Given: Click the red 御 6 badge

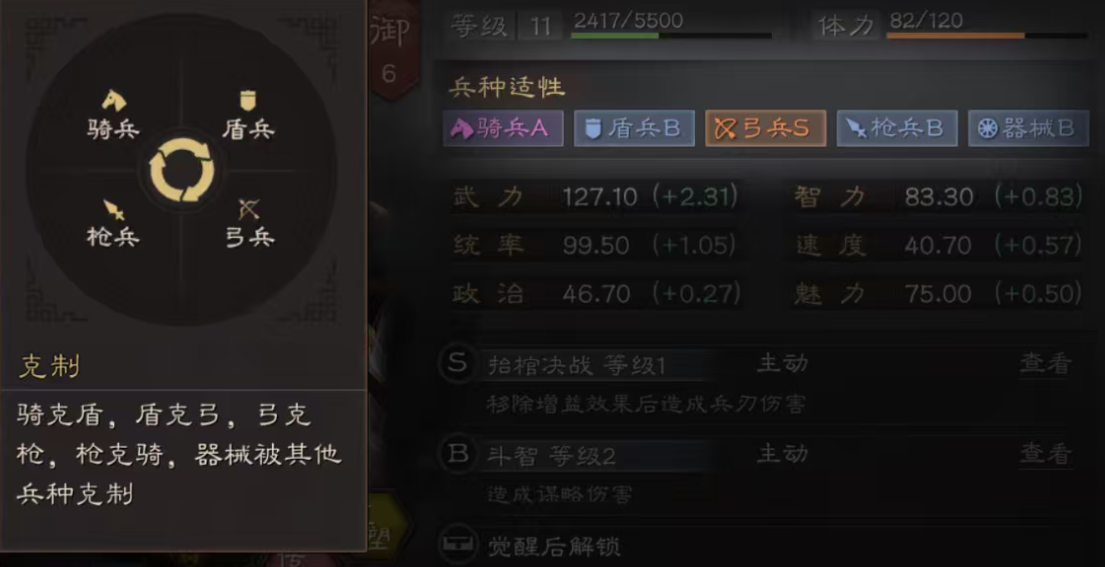Looking at the screenshot, I should coord(390,49).
